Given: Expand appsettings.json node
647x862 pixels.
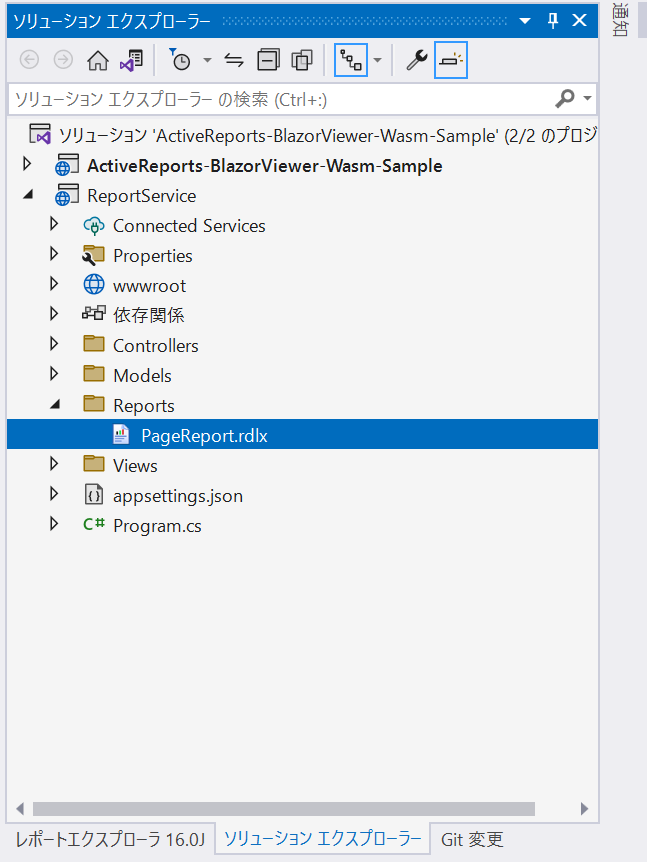Looking at the screenshot, I should (x=54, y=494).
